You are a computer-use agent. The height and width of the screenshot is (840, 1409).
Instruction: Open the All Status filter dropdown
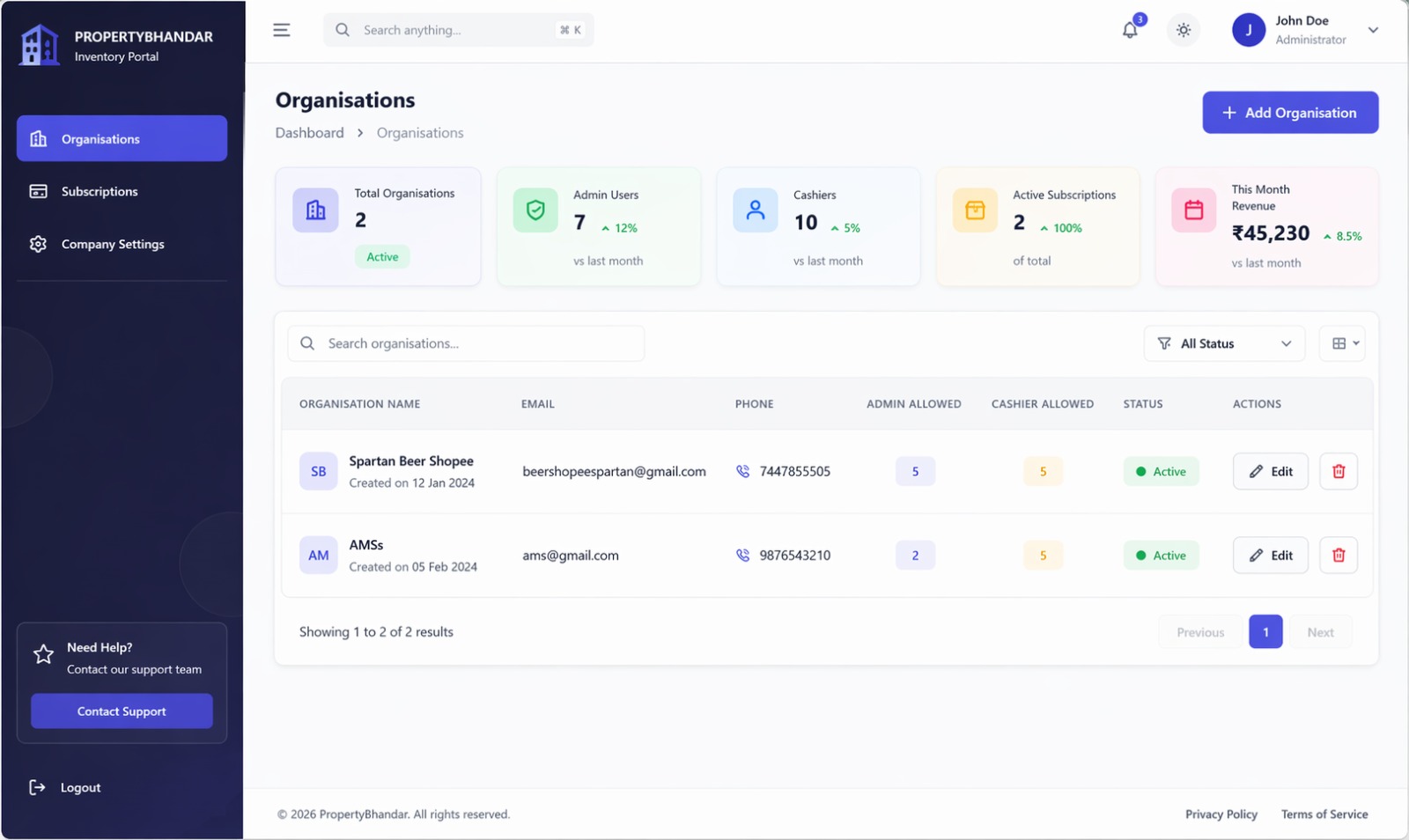click(1223, 343)
